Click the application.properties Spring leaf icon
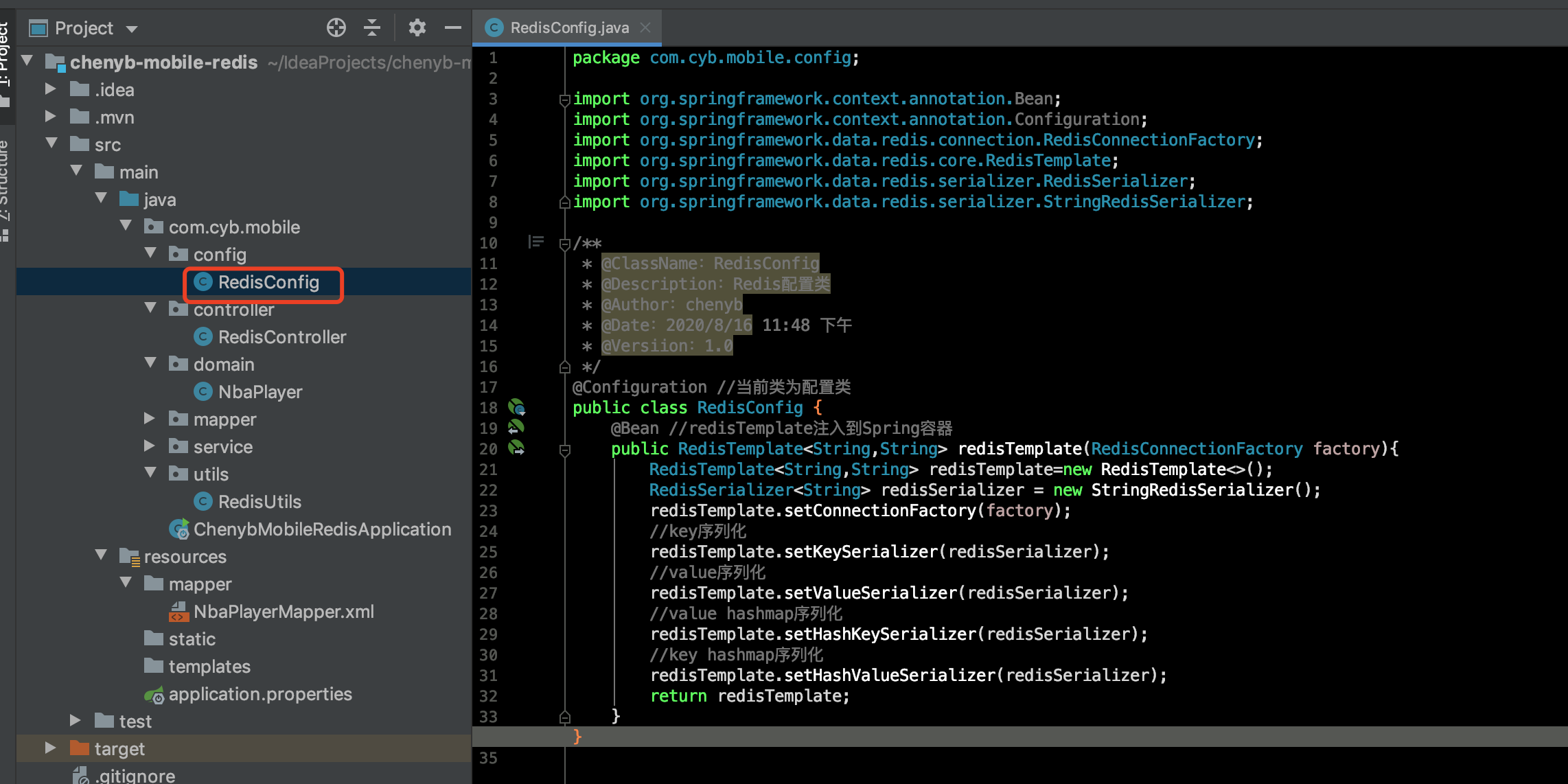The image size is (1568, 784). click(x=154, y=695)
